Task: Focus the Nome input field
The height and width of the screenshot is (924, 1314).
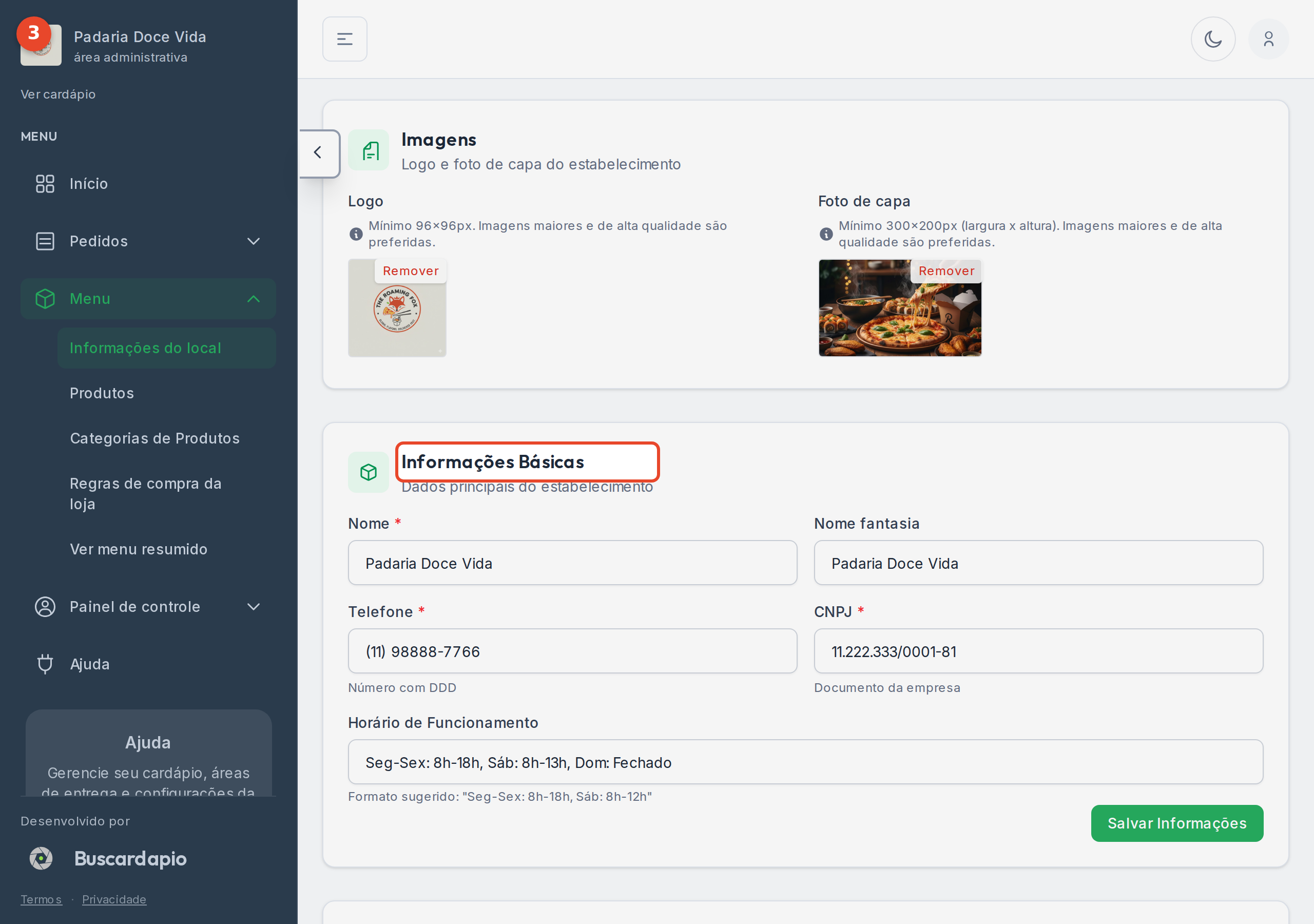Action: [572, 563]
